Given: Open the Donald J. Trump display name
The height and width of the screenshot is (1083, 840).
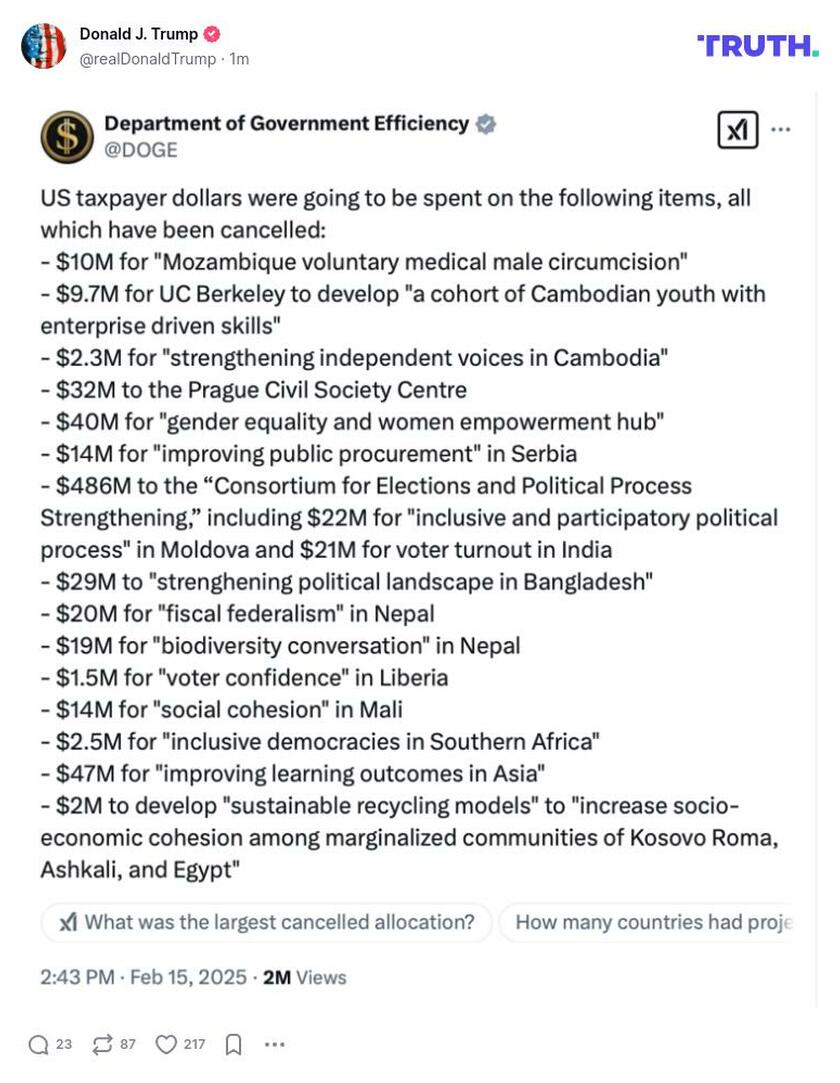Looking at the screenshot, I should pyautogui.click(x=139, y=34).
